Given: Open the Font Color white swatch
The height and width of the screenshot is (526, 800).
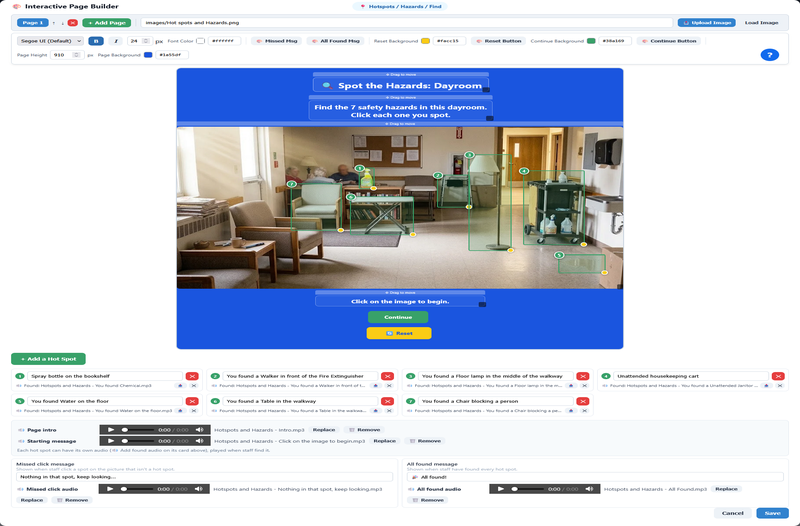Looking at the screenshot, I should (201, 41).
